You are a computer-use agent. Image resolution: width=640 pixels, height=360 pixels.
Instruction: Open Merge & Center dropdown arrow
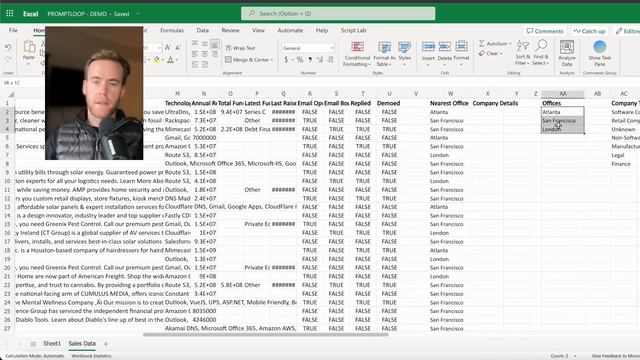(x=272, y=60)
